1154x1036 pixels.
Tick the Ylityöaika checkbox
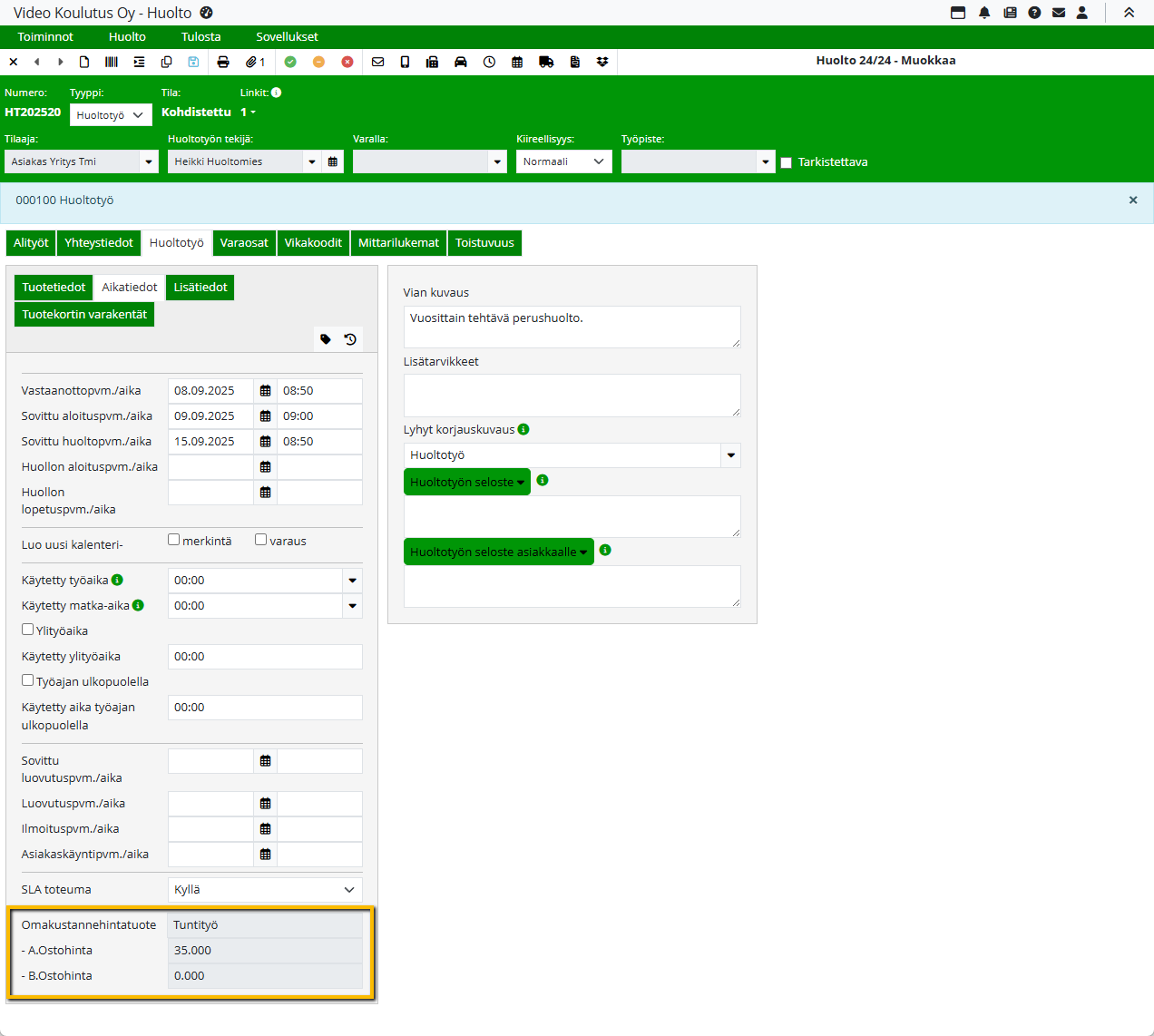pyautogui.click(x=28, y=630)
